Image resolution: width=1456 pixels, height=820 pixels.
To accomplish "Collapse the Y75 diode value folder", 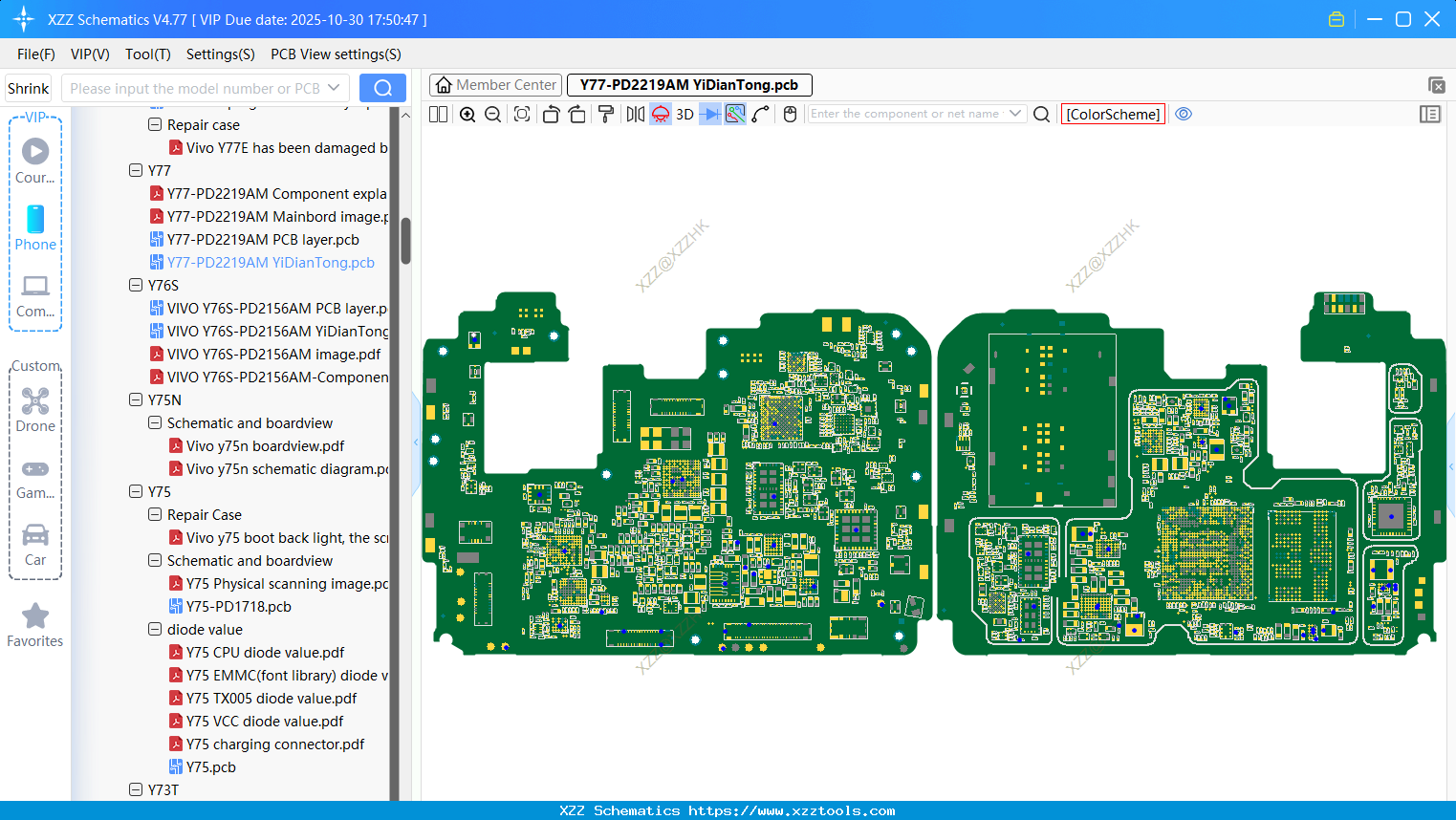I will [x=155, y=629].
